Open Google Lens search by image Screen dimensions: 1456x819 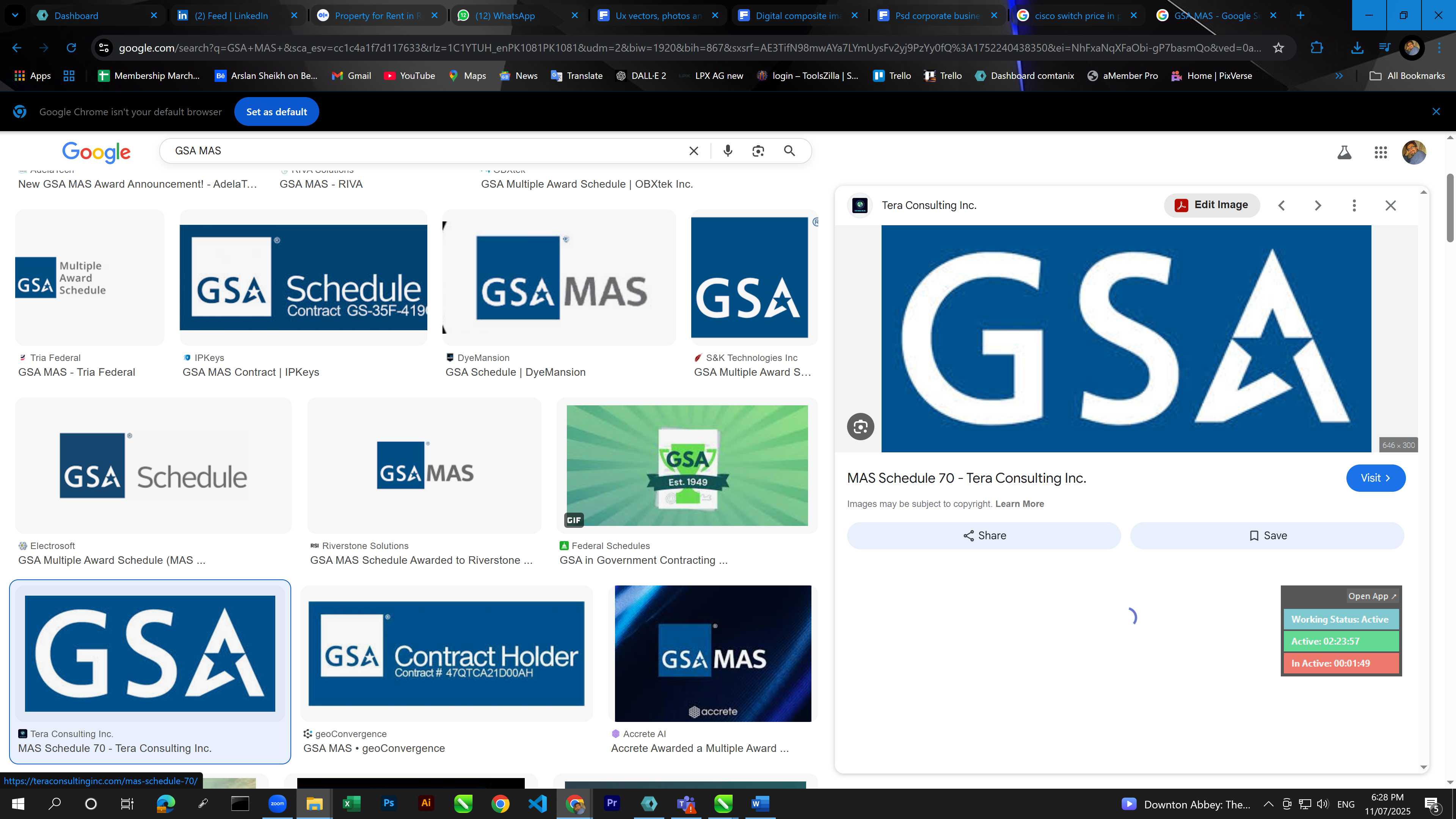[x=758, y=151]
